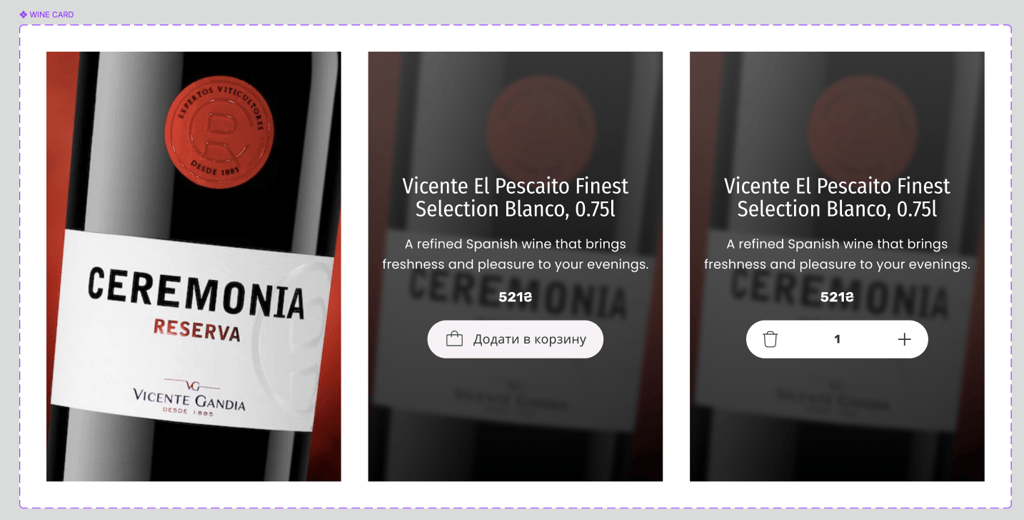The image size is (1024, 520).
Task: Select the wine title in the middle card
Action: pos(515,197)
